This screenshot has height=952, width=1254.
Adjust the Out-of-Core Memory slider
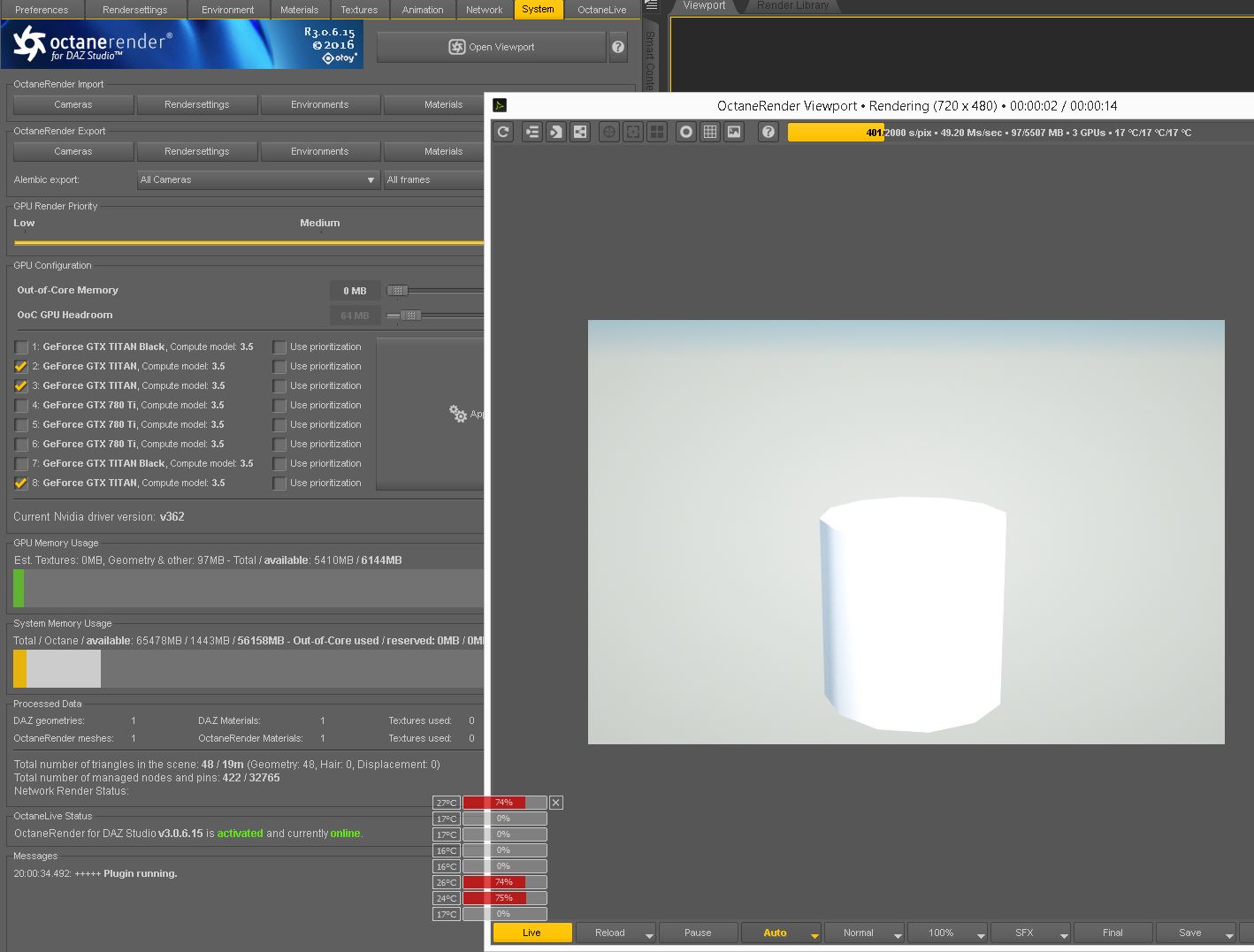(398, 291)
